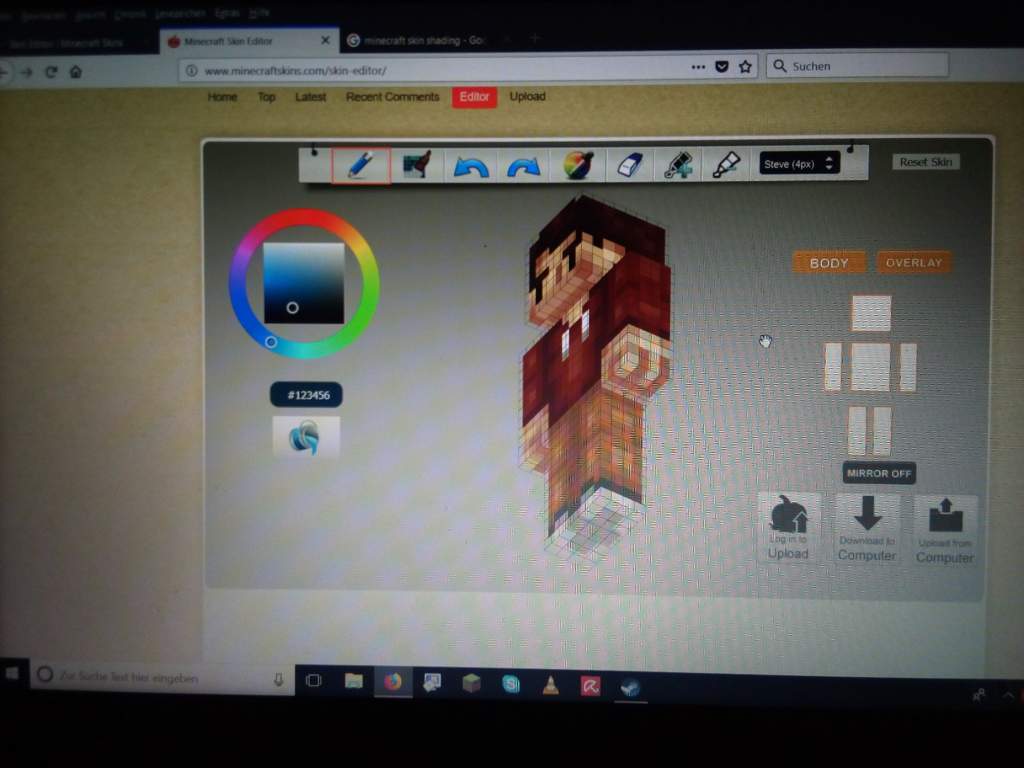The height and width of the screenshot is (768, 1024).
Task: Select the paint bucket fill tool
Action: (x=678, y=166)
